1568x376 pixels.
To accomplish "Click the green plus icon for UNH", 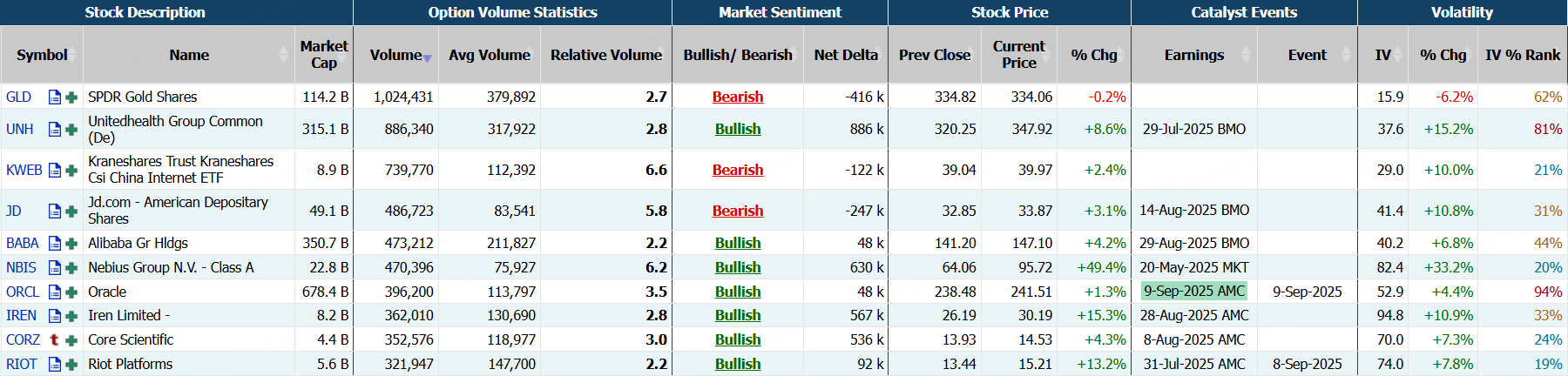I will point(71,130).
